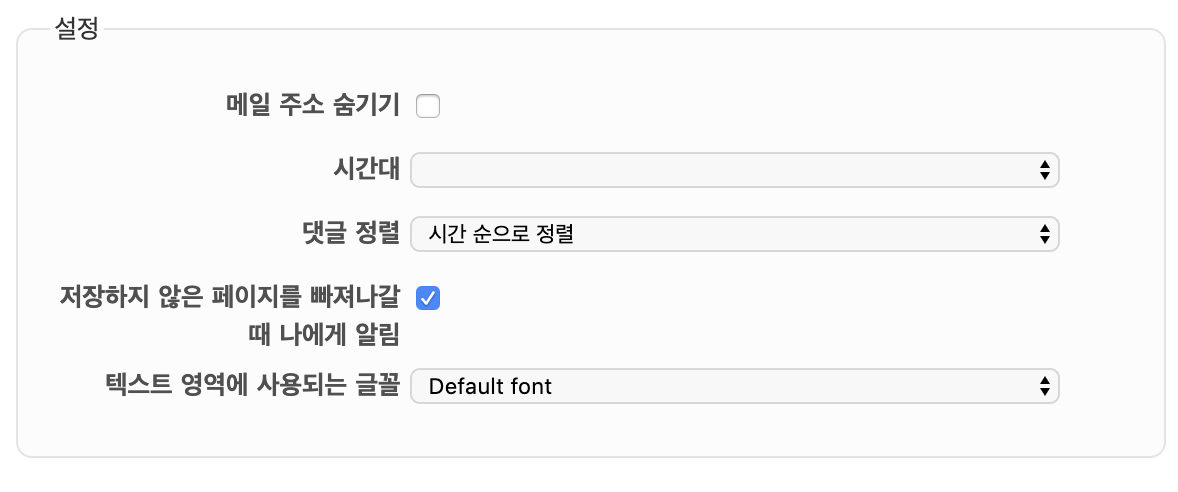This screenshot has width=1178, height=492.
Task: Click the up arrow of Default font select
Action: click(1044, 379)
